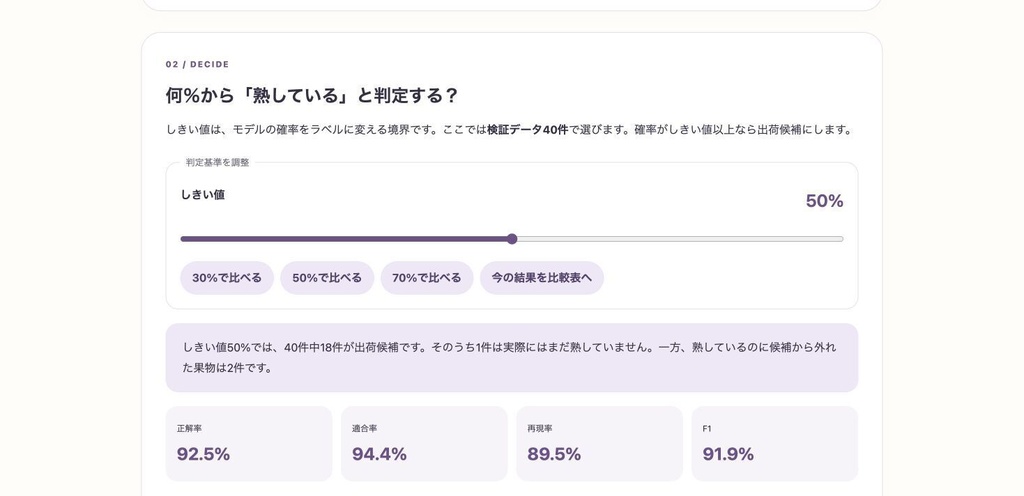Click the 02 / DECIDE section label
Viewport: 1024px width, 496px height.
point(197,65)
